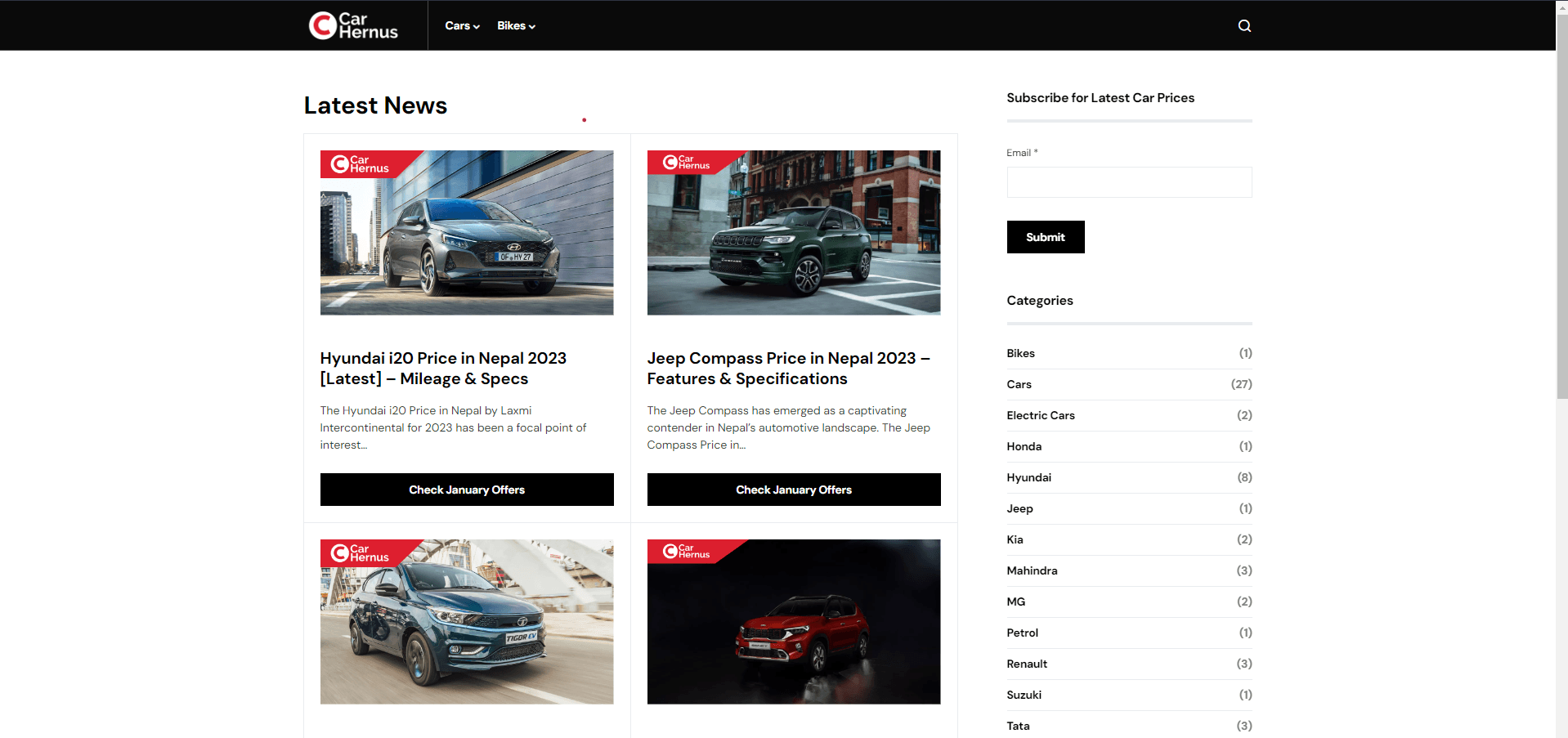Click the Car Hernus logo in the header
Image resolution: width=1568 pixels, height=738 pixels.
point(352,25)
